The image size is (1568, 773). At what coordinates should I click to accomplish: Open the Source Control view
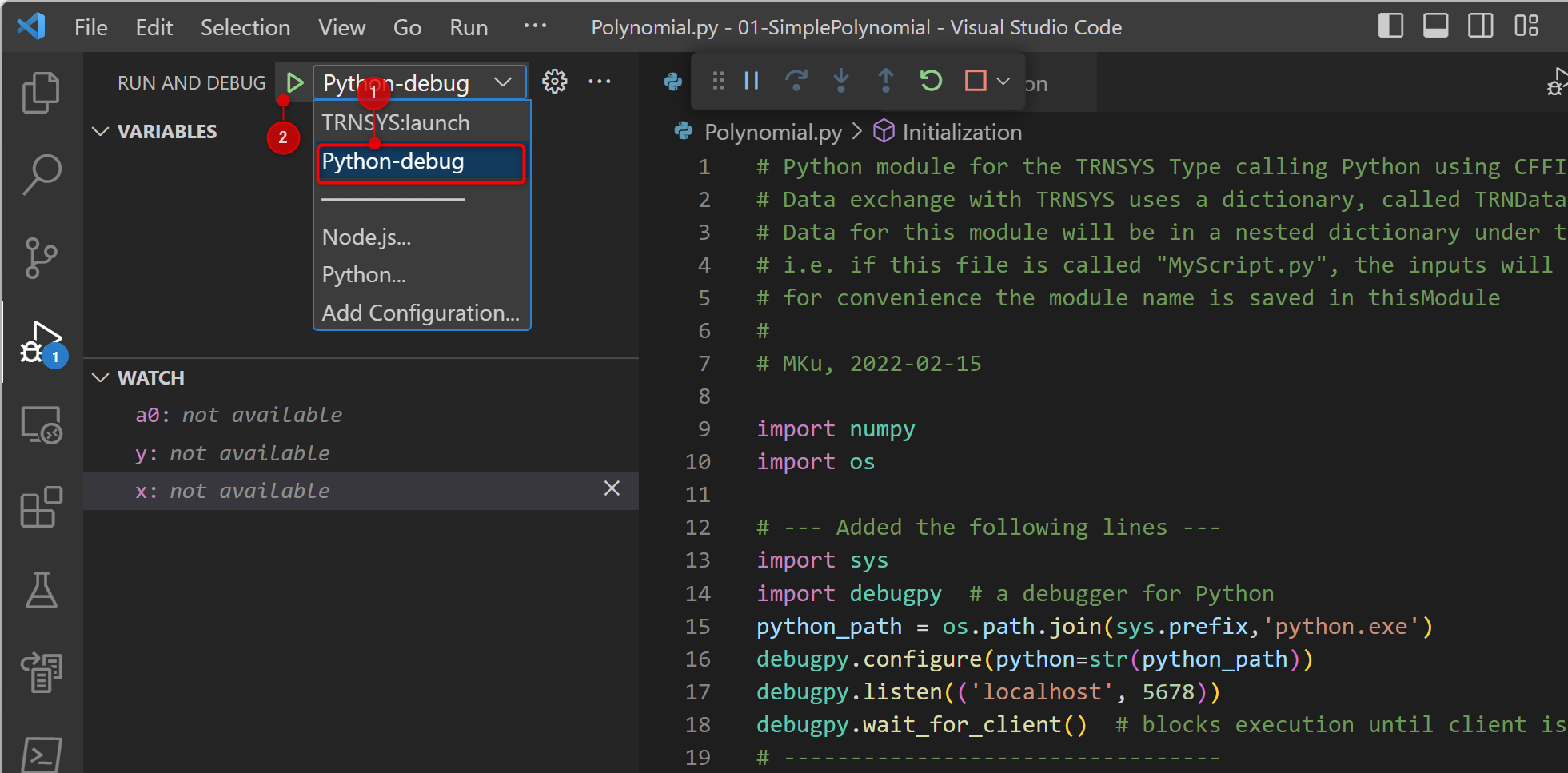pyautogui.click(x=41, y=258)
